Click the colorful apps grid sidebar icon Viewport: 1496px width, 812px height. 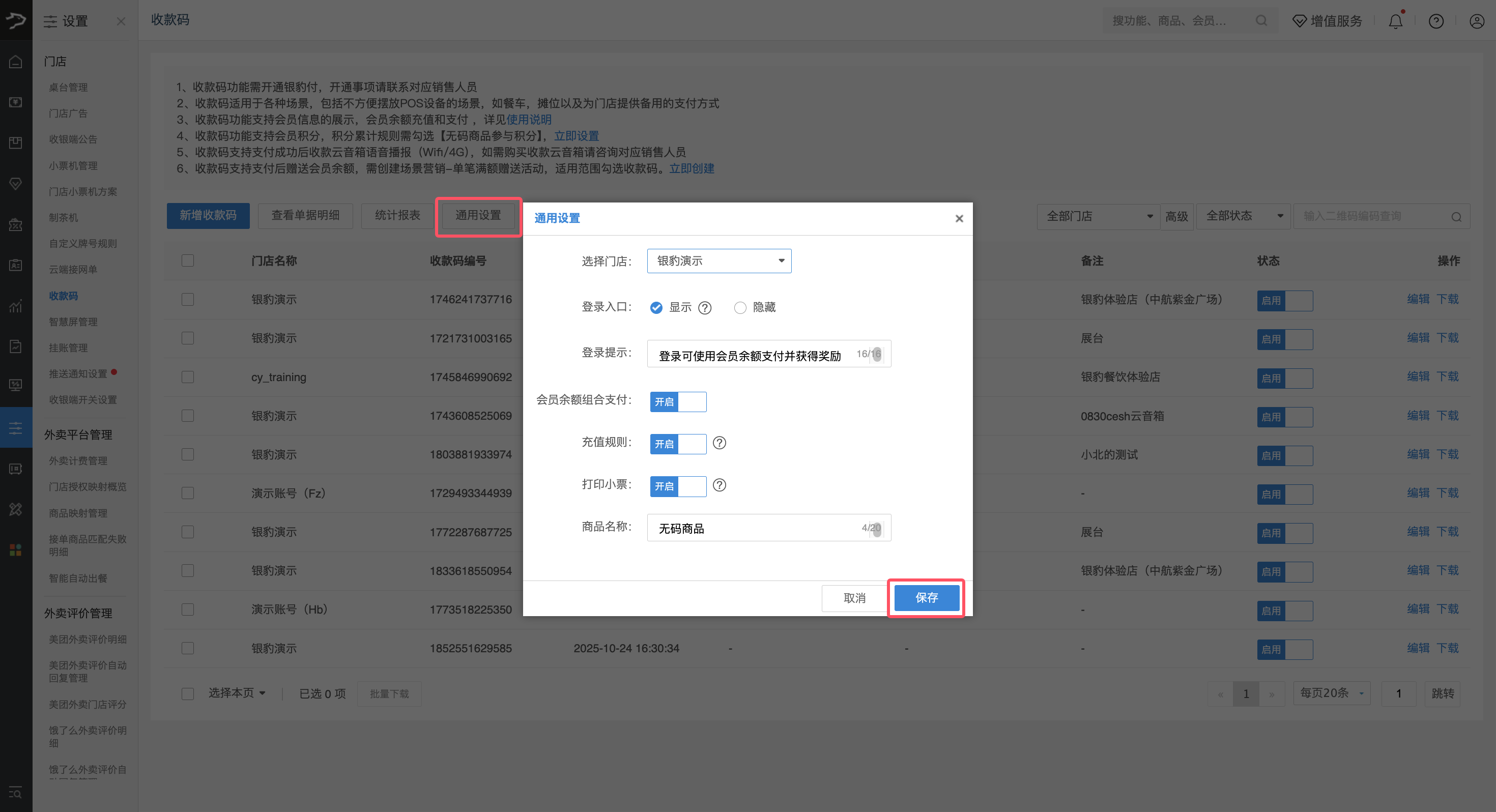16,549
